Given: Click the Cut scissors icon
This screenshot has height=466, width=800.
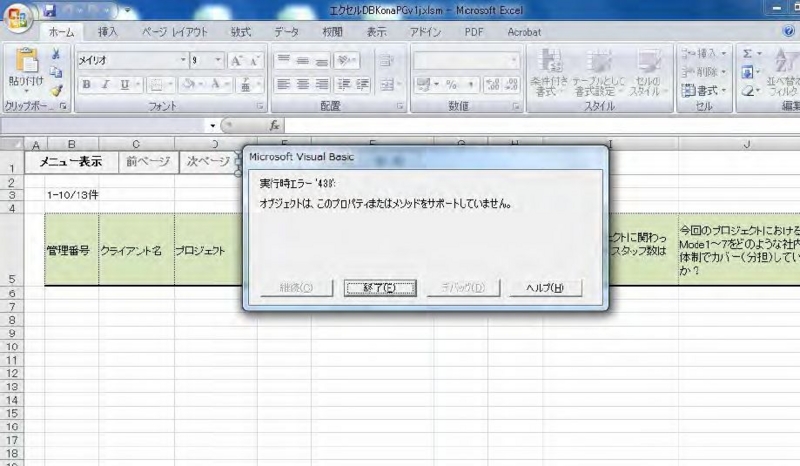Looking at the screenshot, I should point(56,54).
